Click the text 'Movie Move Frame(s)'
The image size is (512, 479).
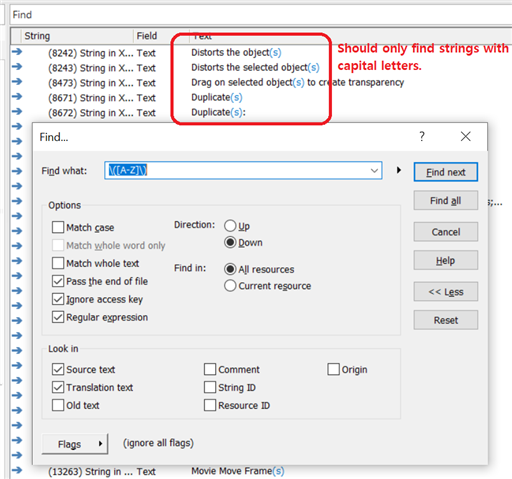coord(238,471)
